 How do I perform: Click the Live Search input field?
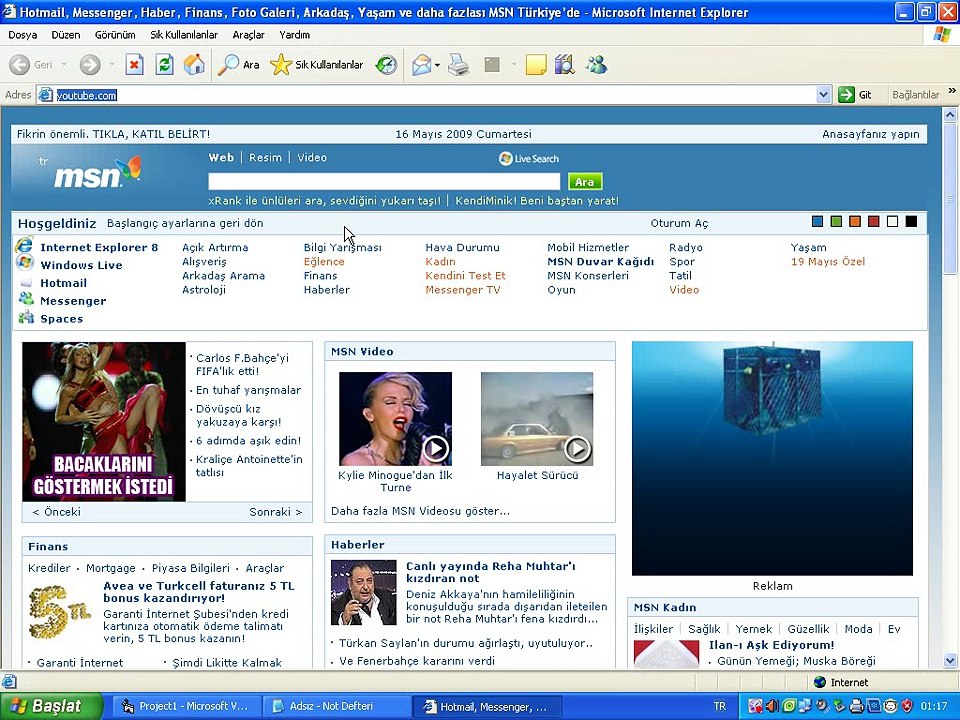pyautogui.click(x=384, y=182)
